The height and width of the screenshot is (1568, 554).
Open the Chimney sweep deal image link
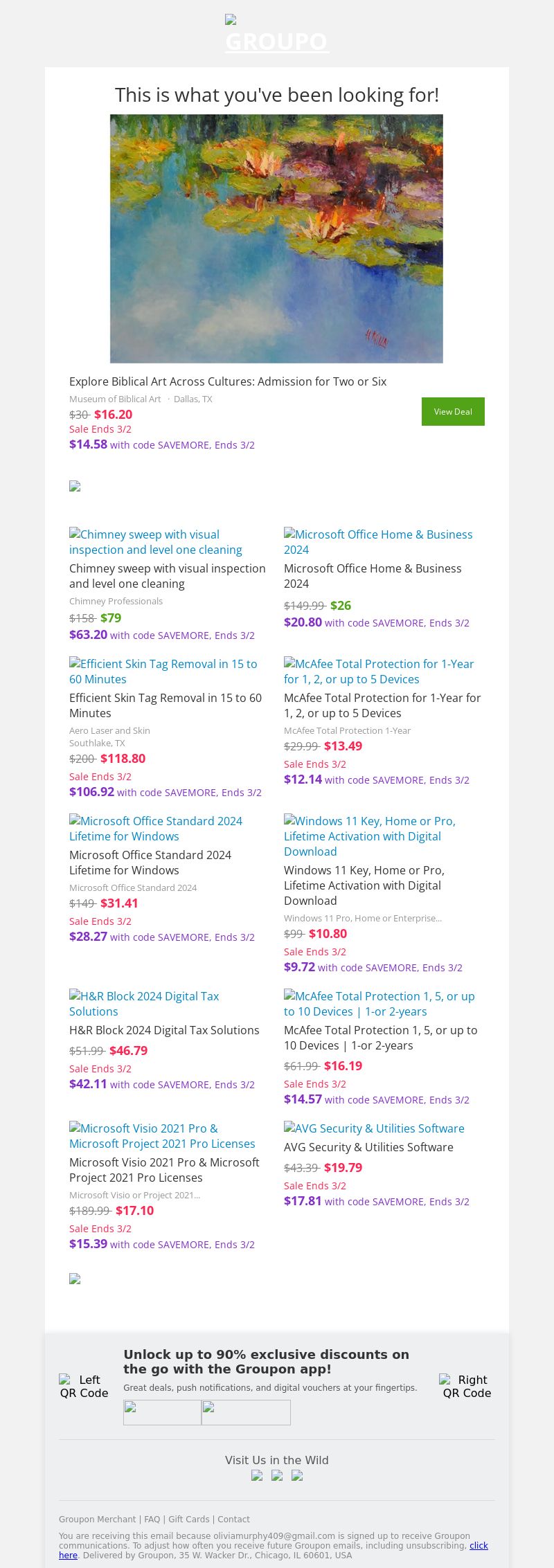156,542
